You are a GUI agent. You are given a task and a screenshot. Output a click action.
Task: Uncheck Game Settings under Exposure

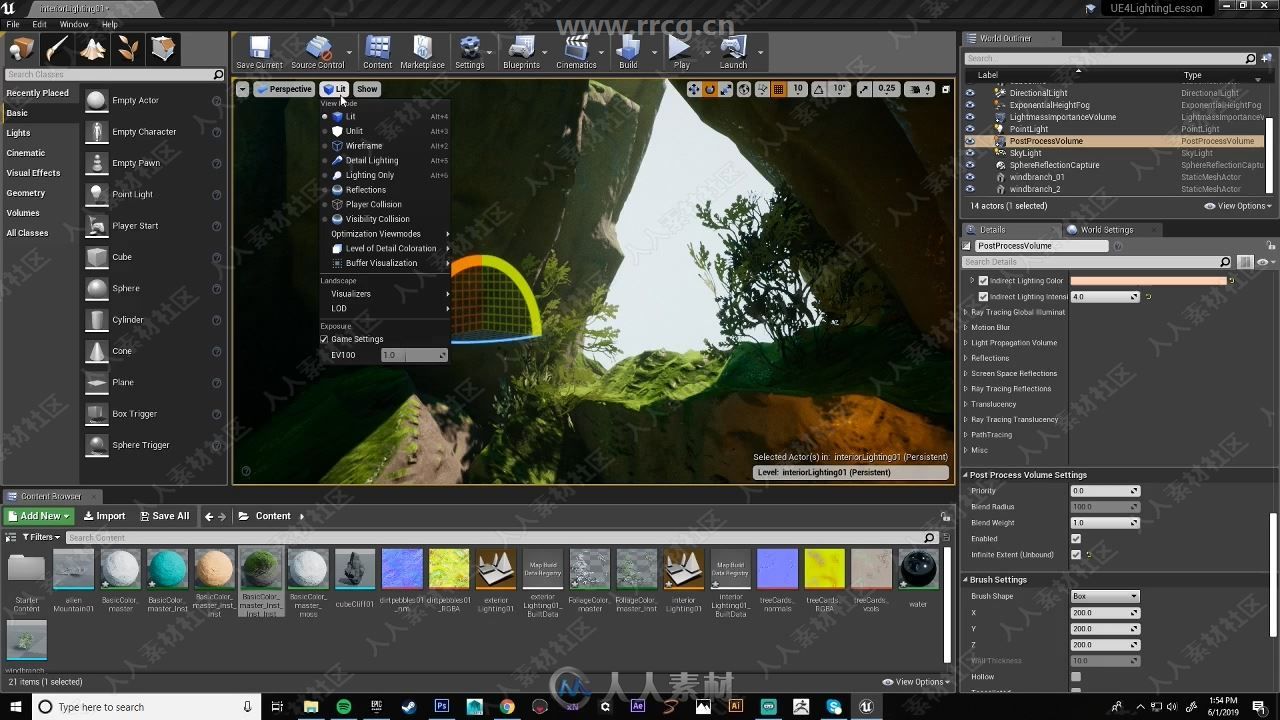pyautogui.click(x=324, y=339)
